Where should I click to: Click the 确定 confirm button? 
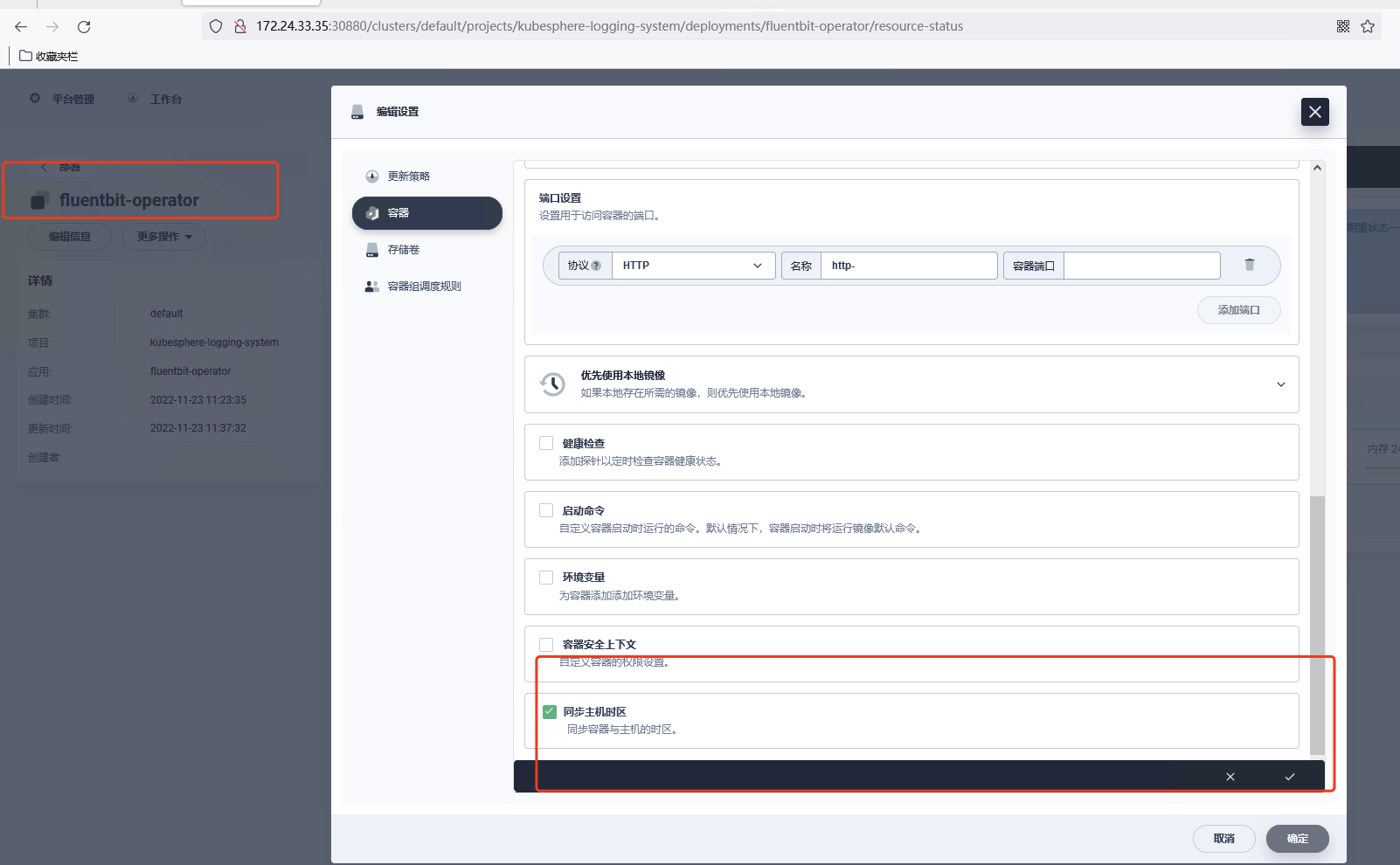[x=1297, y=838]
